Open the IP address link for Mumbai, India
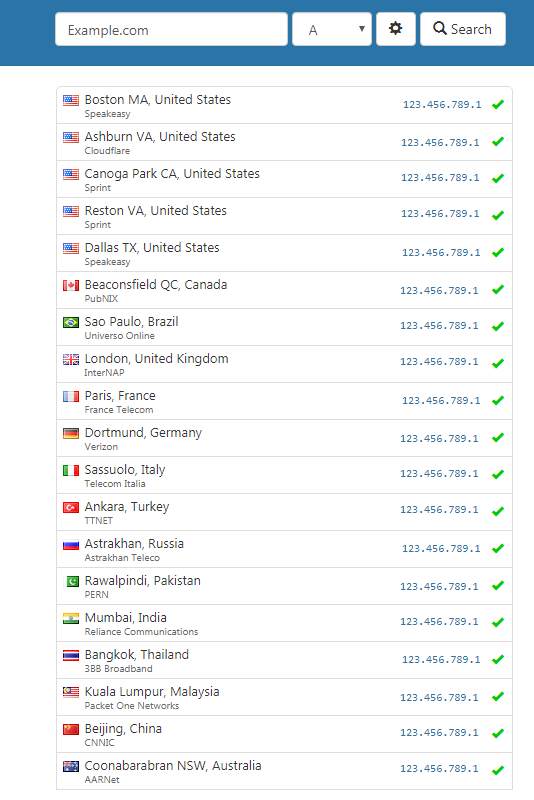The height and width of the screenshot is (800, 534). tap(439, 621)
